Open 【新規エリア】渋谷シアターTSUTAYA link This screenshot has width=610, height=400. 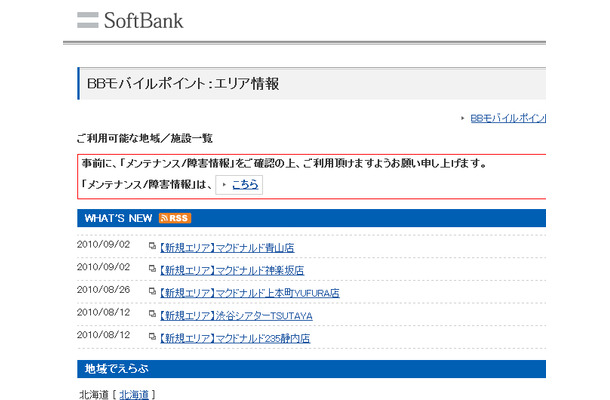tap(236, 316)
